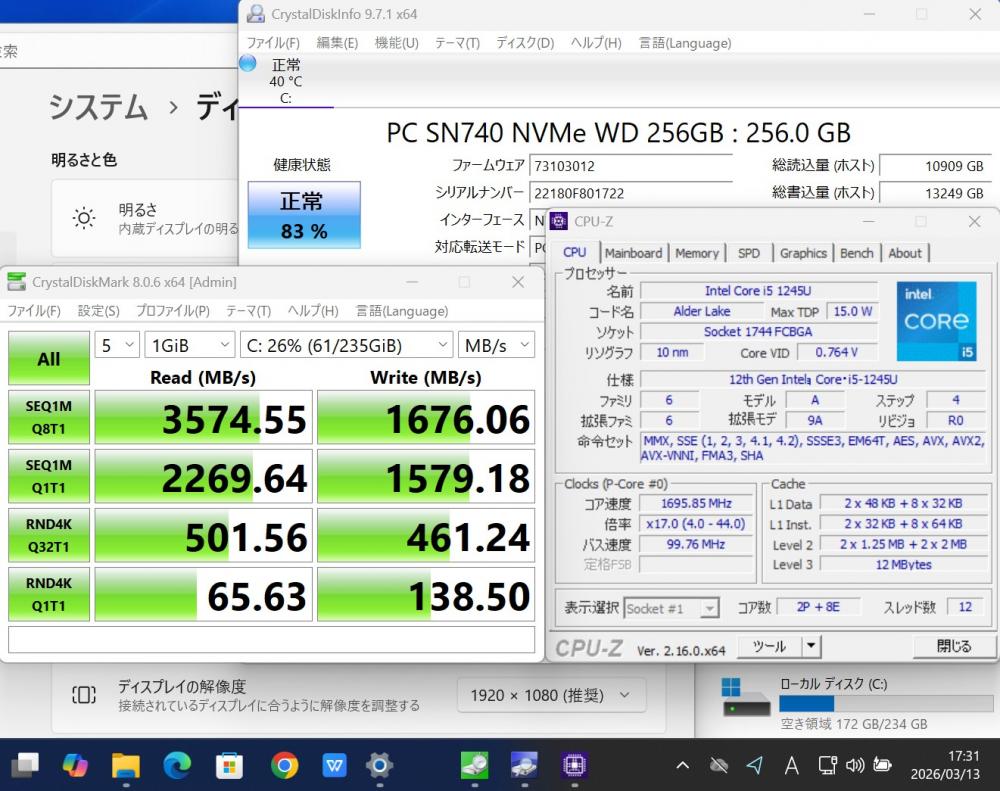Click the battery tray icon
Viewport: 1000px width, 791px height.
pyautogui.click(x=883, y=764)
